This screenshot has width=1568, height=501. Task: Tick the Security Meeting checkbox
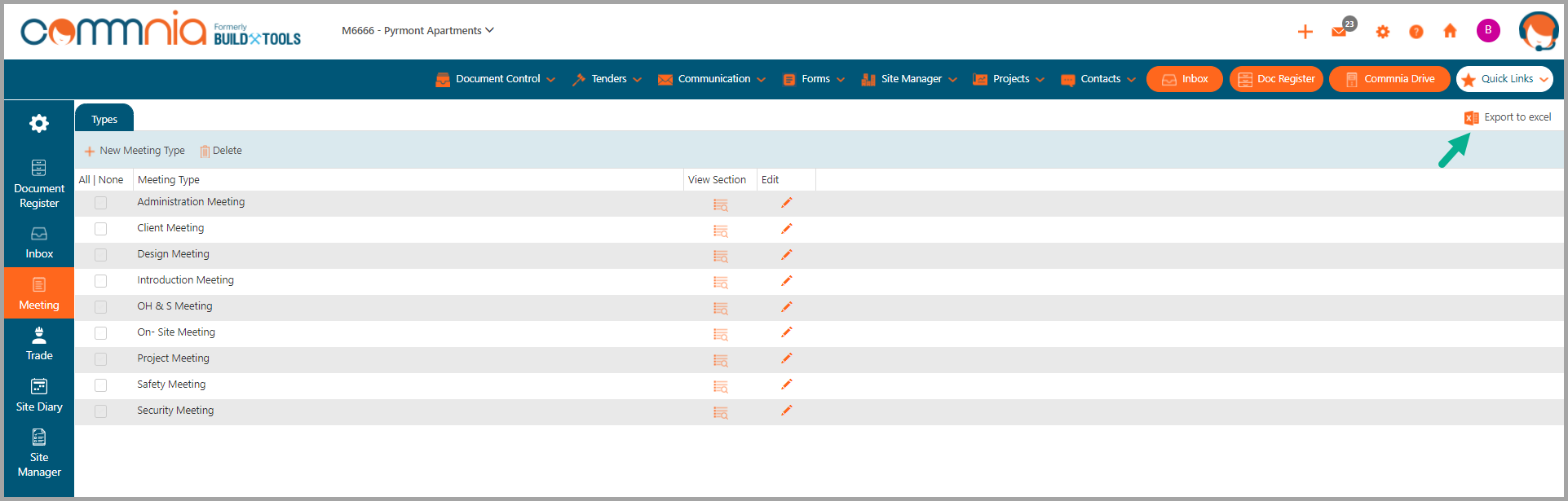coord(101,411)
